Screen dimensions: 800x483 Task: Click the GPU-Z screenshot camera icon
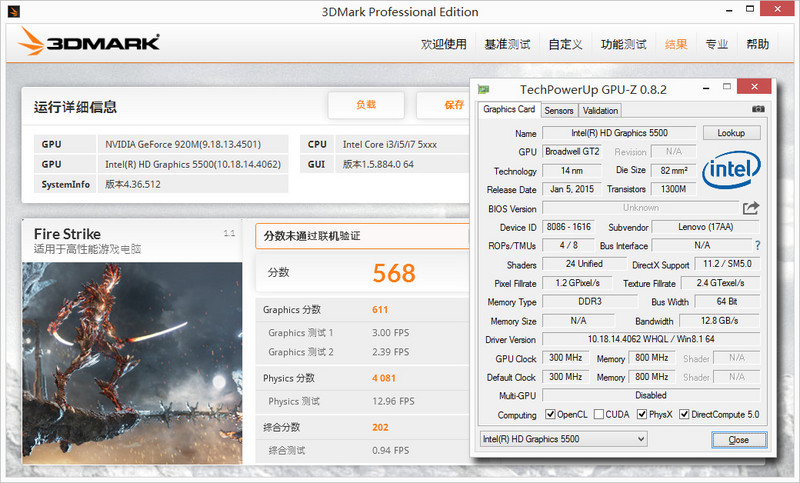point(758,109)
